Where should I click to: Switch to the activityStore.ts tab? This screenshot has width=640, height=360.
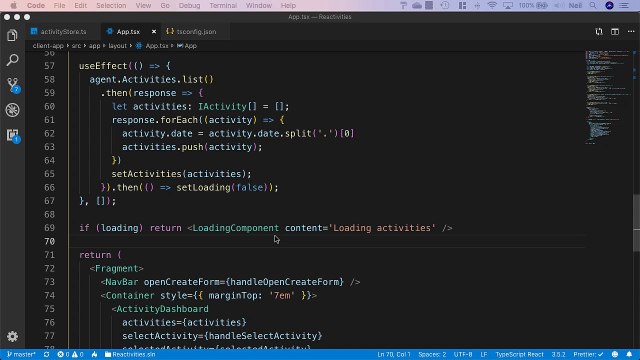(63, 31)
